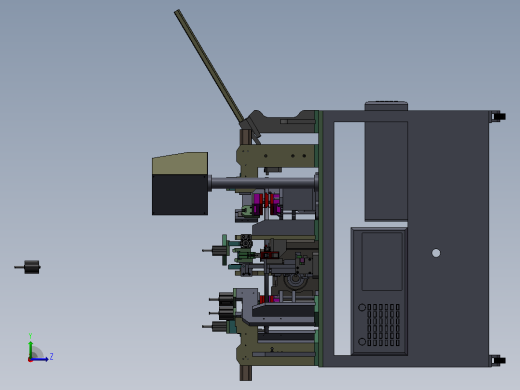This screenshot has width=520, height=390.
Task: Select the horizontal gray shaft
Action: (x=263, y=183)
